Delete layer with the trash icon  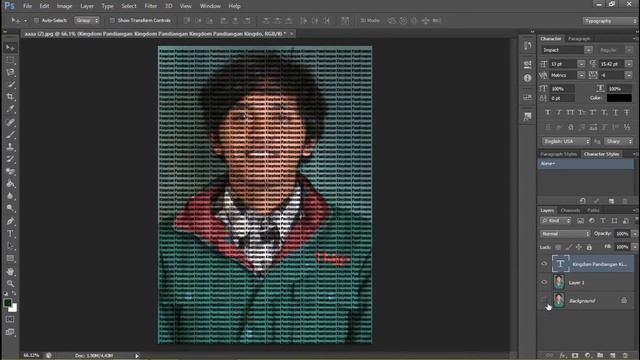tap(625, 356)
